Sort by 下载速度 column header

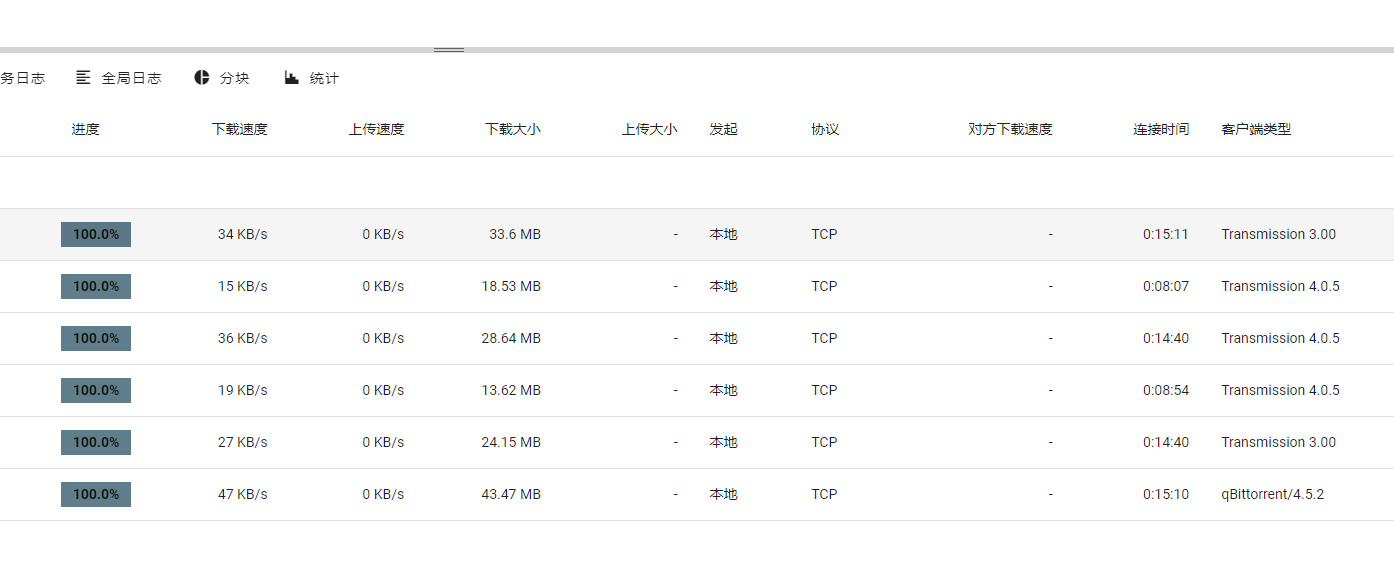[240, 129]
